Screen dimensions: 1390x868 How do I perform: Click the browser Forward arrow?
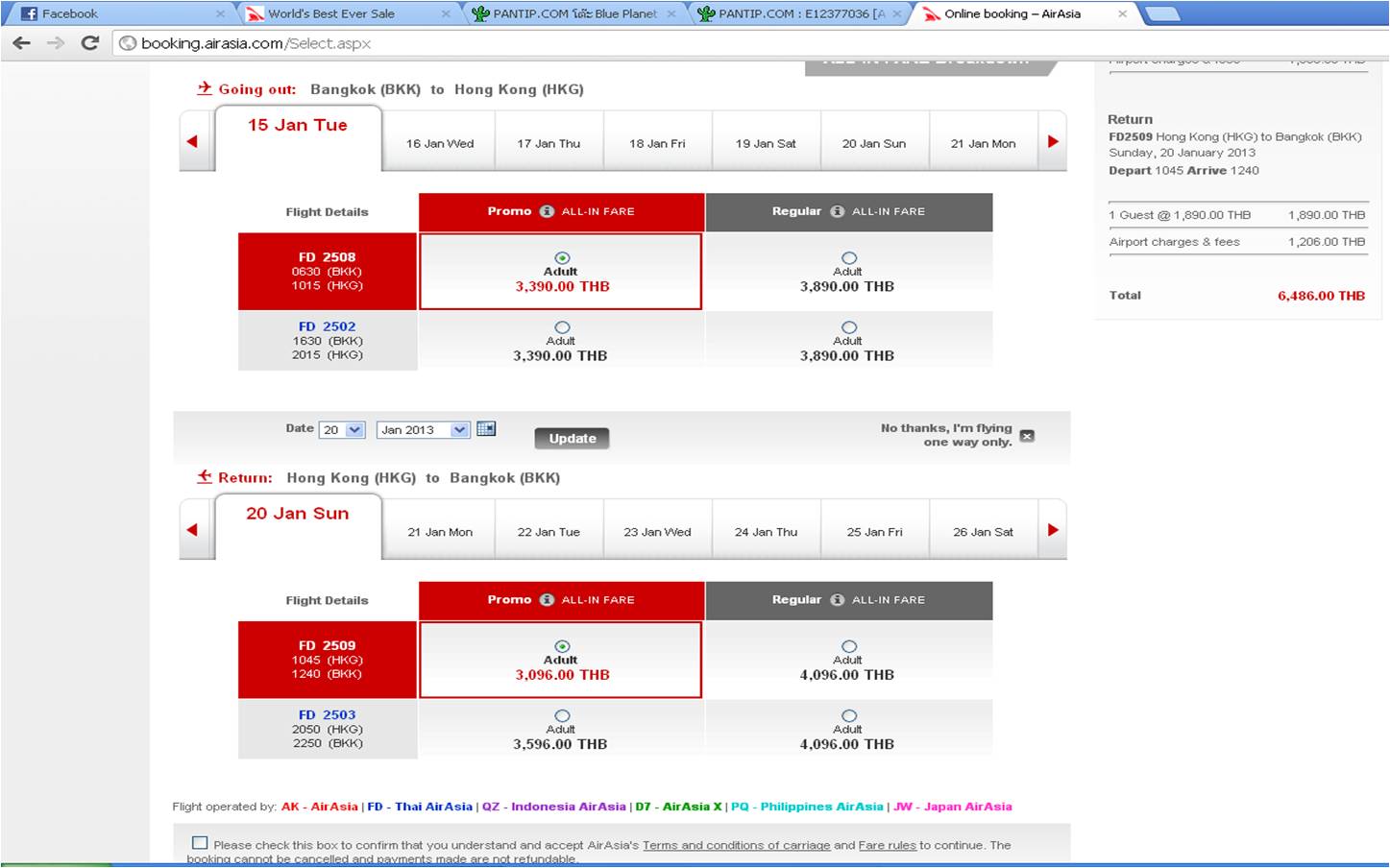56,43
